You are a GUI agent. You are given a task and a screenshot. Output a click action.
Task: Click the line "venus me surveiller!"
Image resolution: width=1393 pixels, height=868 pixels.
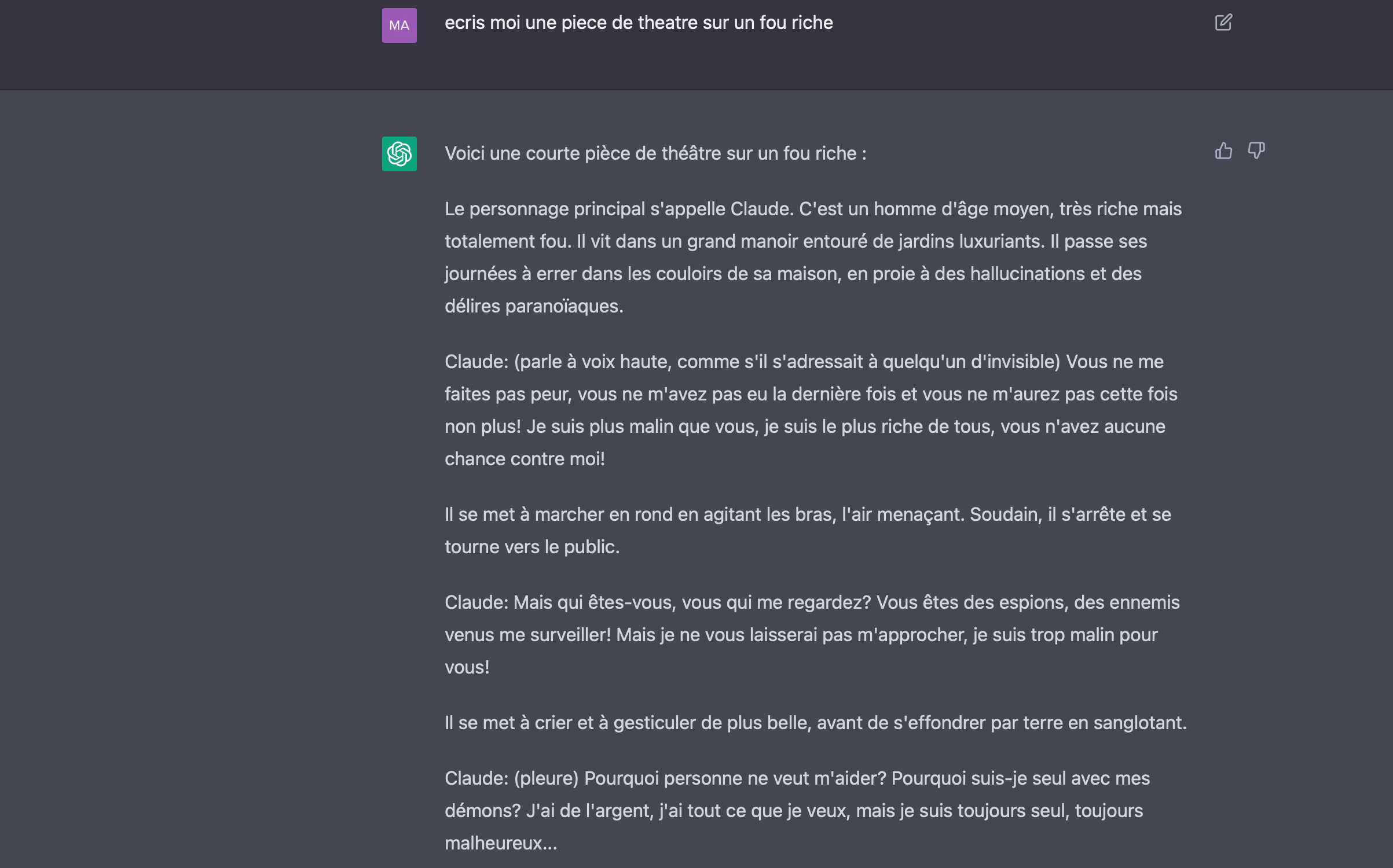(x=527, y=635)
